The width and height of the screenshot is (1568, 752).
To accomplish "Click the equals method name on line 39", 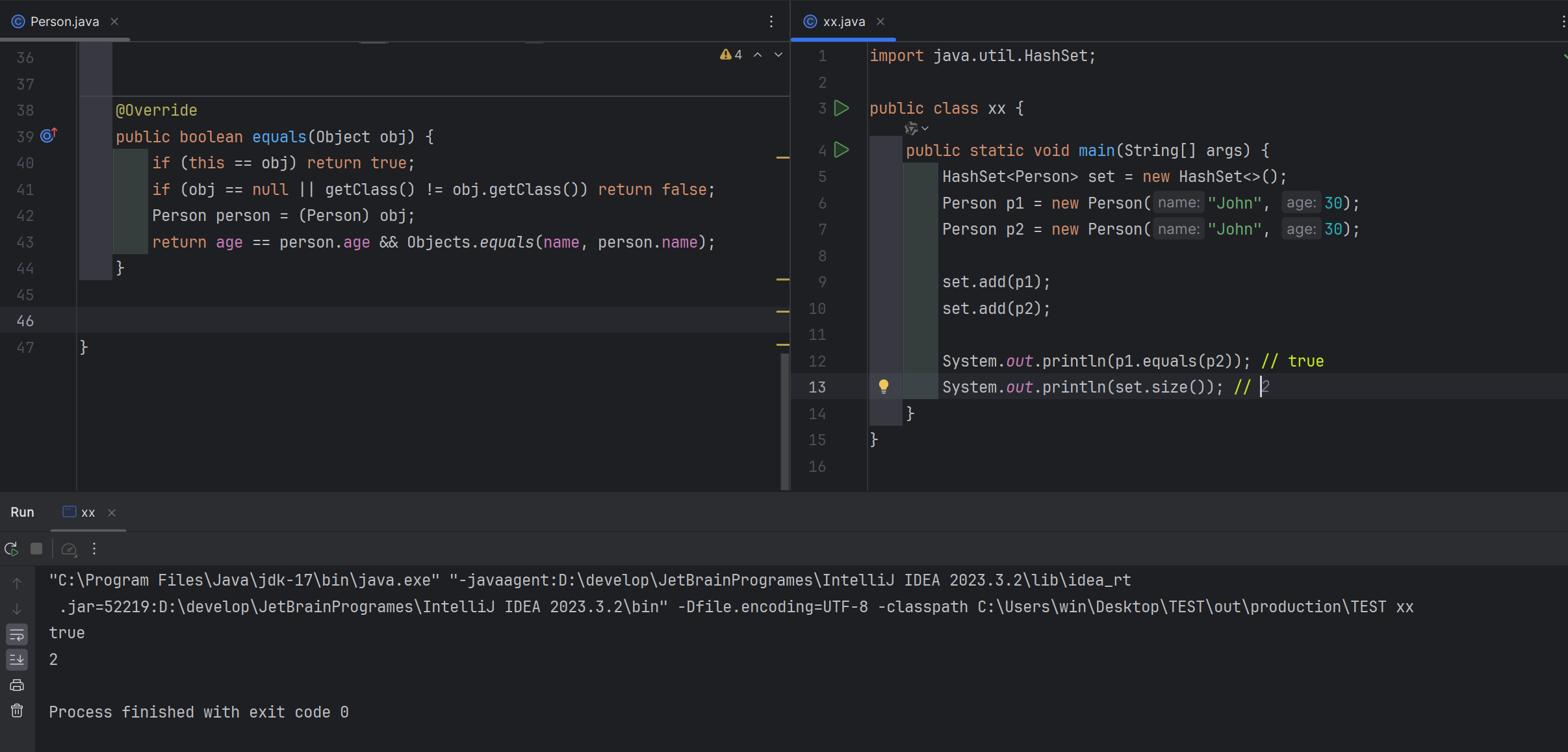I will click(x=279, y=136).
